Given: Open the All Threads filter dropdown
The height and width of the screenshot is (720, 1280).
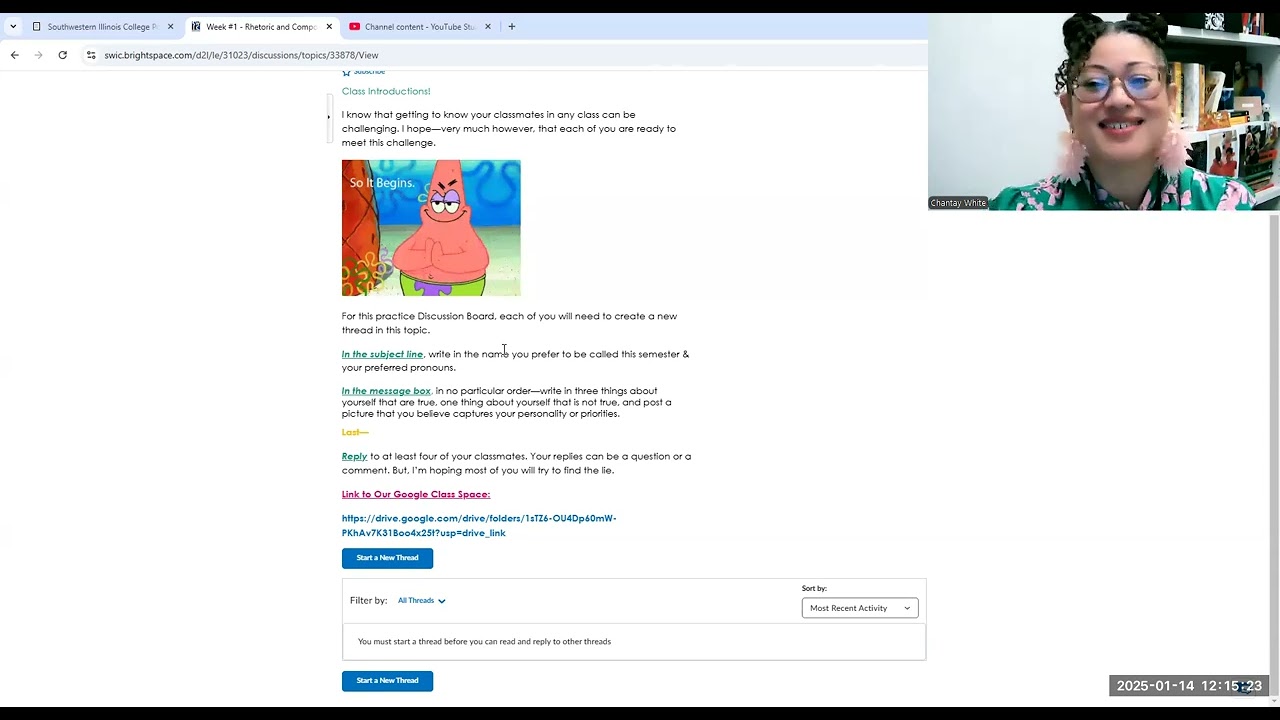Looking at the screenshot, I should click(421, 601).
